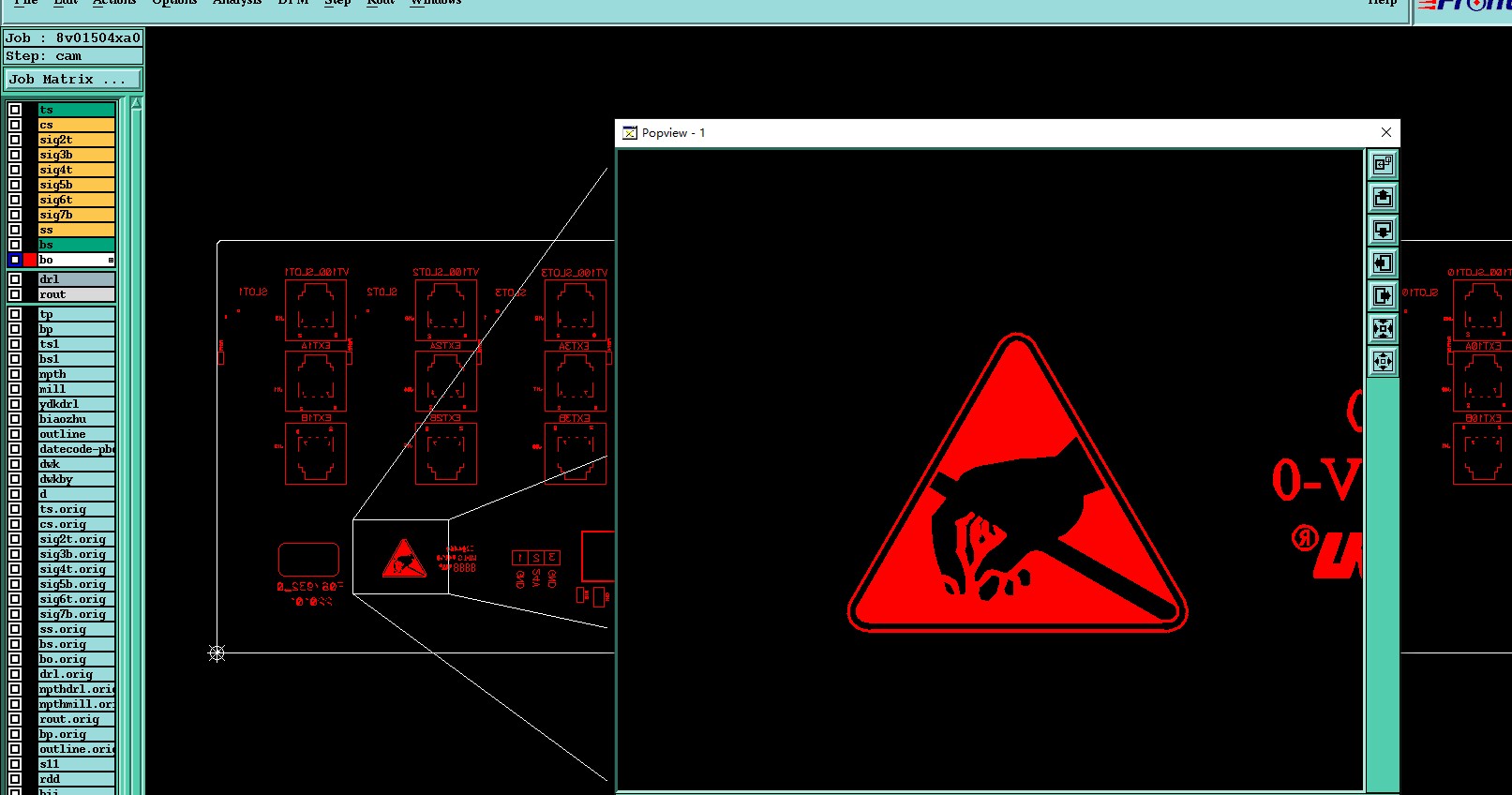The height and width of the screenshot is (795, 1512).
Task: Select the drl layer row
Action: [76, 279]
